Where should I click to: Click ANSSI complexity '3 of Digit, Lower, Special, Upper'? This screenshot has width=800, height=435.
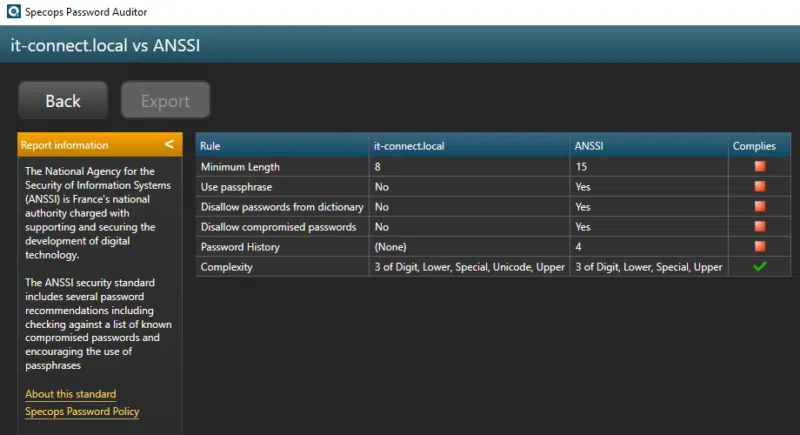[649, 267]
